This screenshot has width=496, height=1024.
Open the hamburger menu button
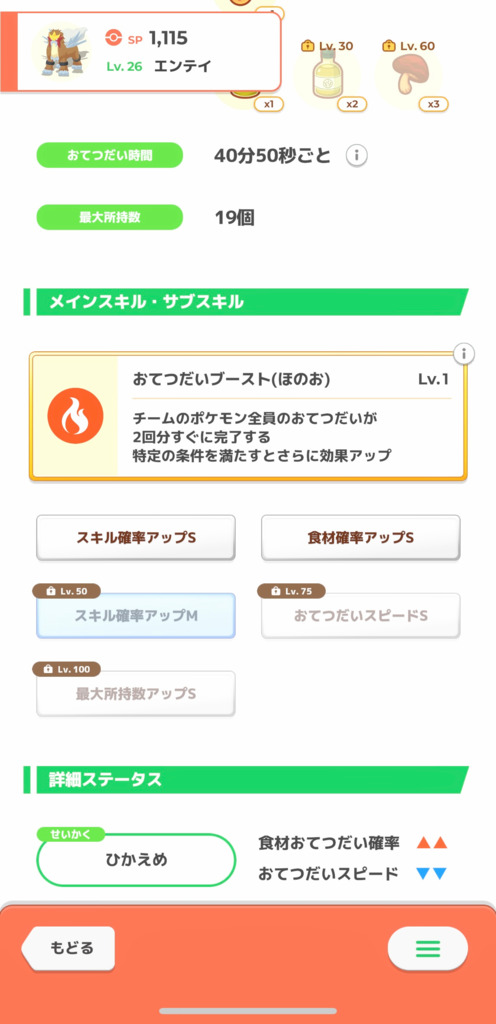tap(427, 948)
